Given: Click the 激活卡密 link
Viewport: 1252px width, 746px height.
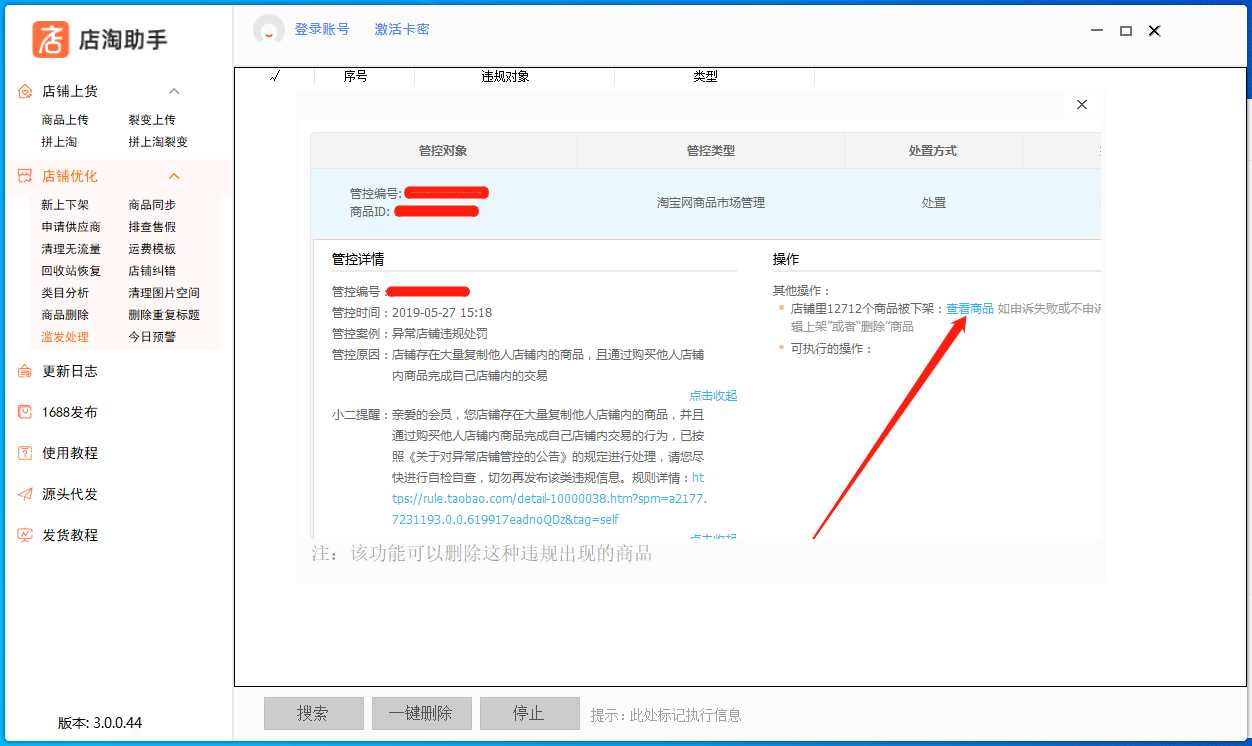Looking at the screenshot, I should 402,29.
